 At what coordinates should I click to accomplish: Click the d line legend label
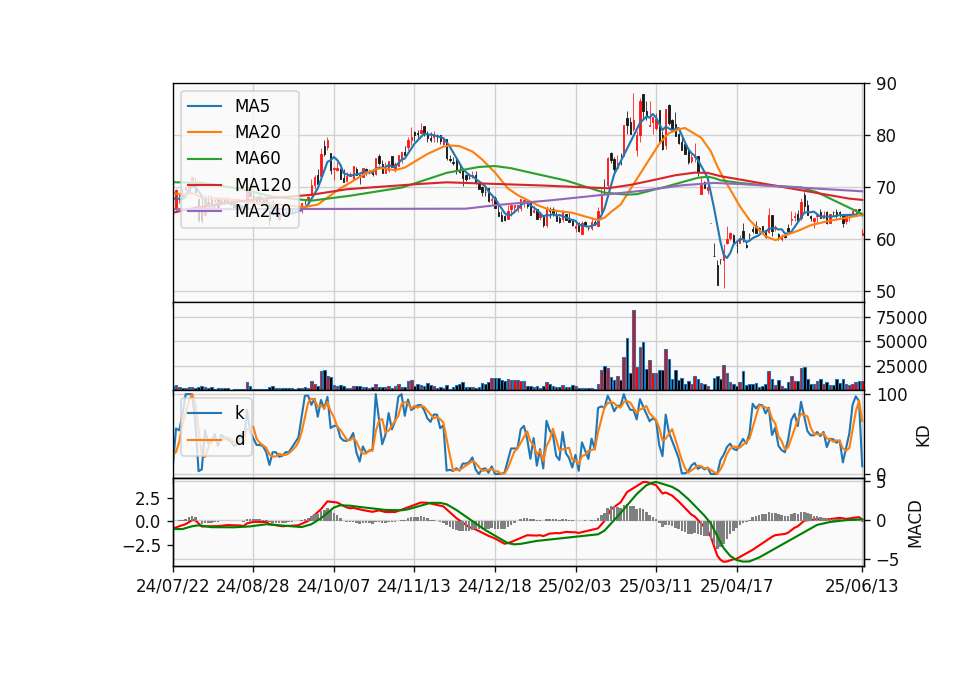239,439
